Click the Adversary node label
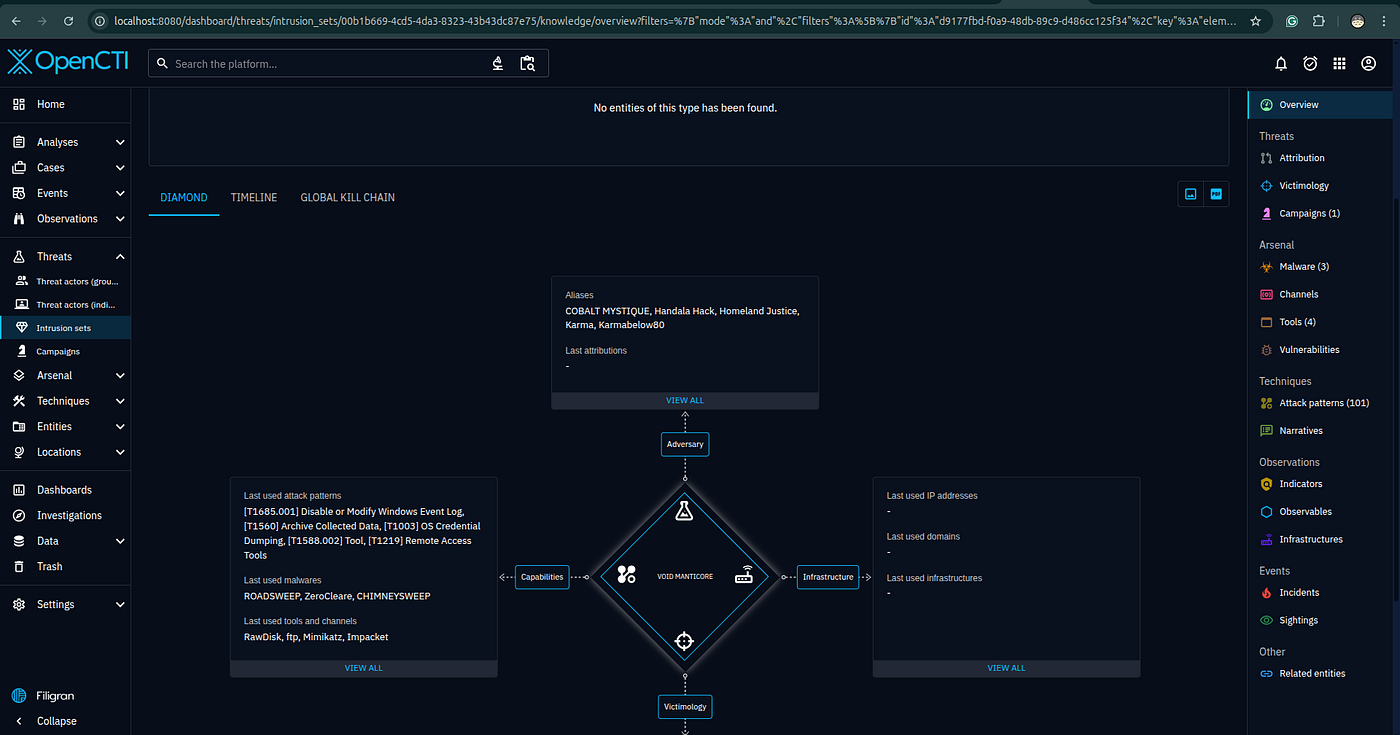The image size is (1400, 735). [x=685, y=444]
